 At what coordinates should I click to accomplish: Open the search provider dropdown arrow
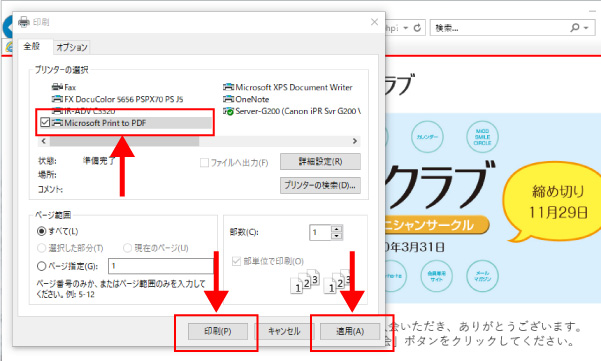586,28
